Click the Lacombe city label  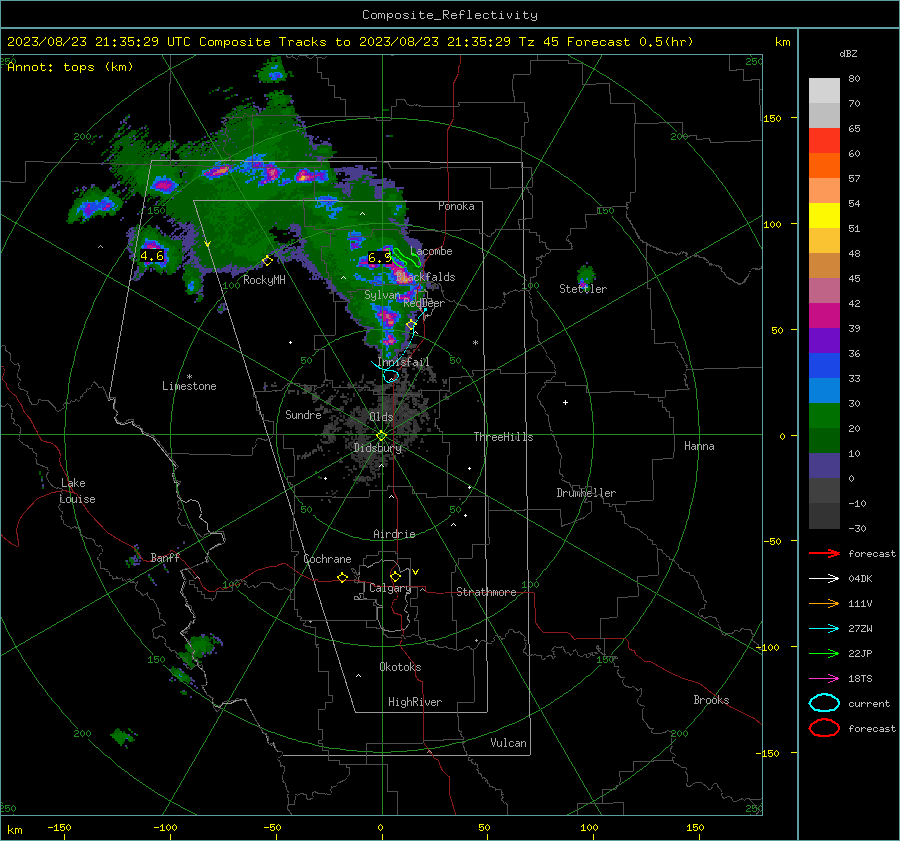tap(431, 251)
